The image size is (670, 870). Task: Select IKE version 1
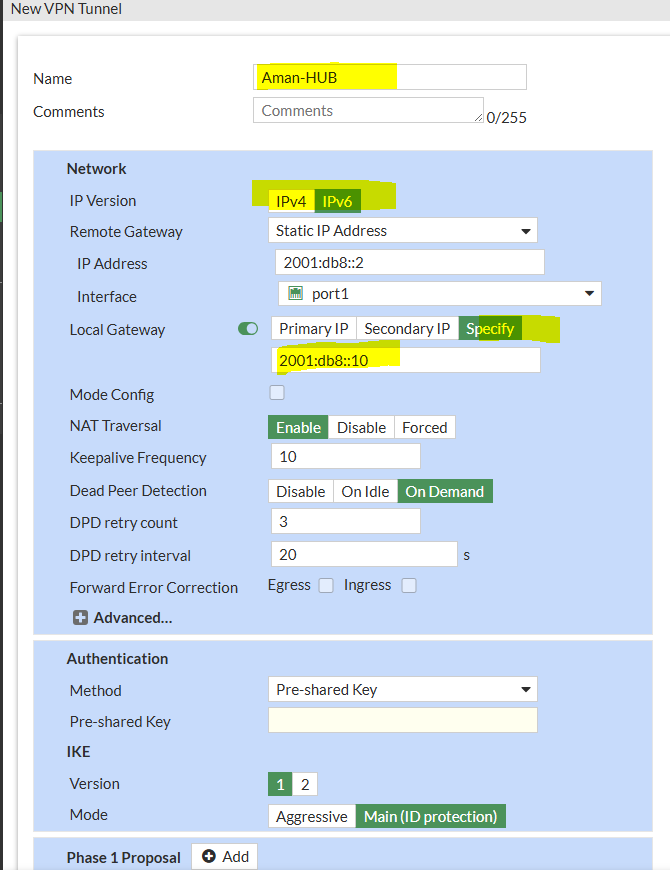coord(281,784)
